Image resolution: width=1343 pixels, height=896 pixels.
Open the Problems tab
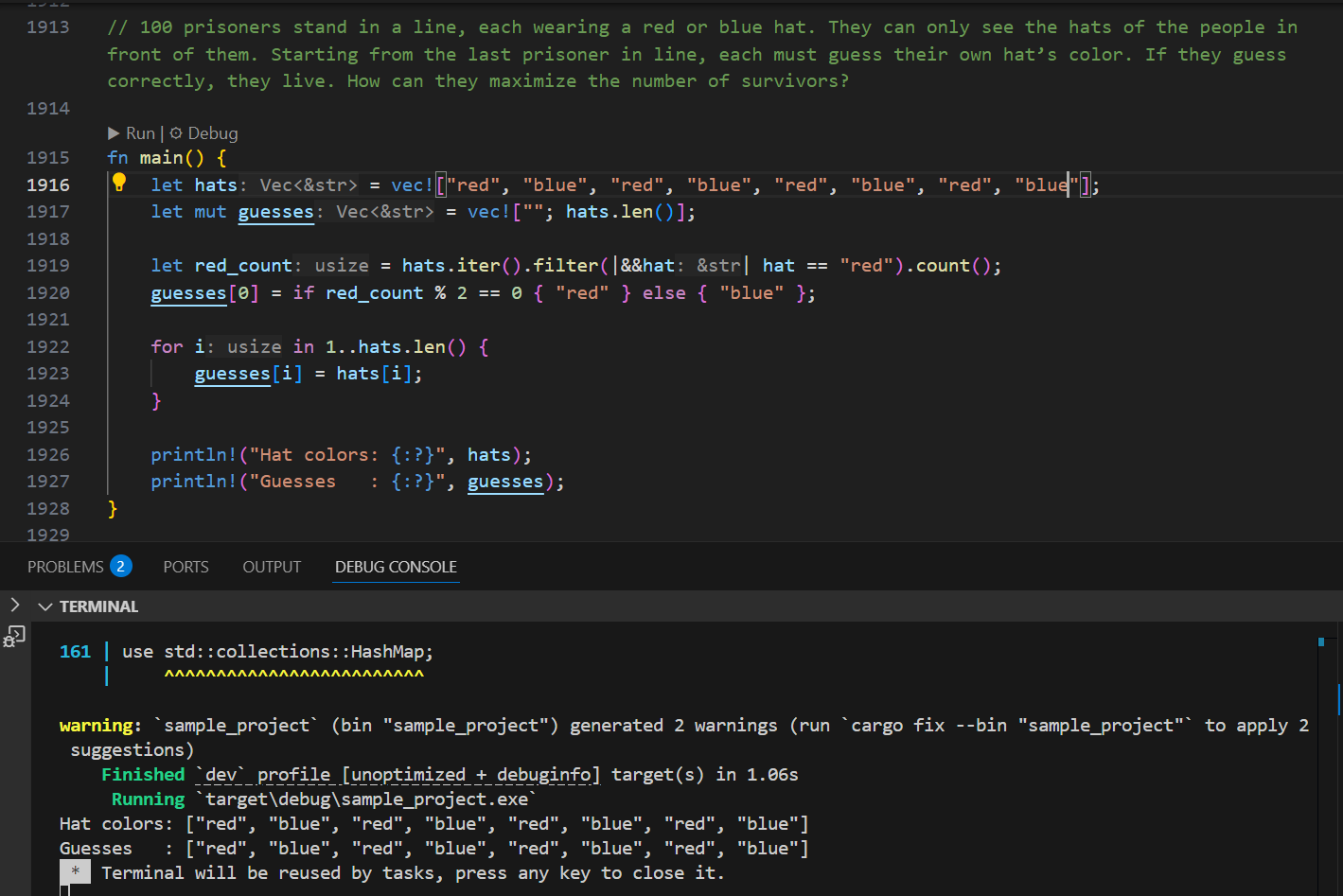tap(65, 567)
